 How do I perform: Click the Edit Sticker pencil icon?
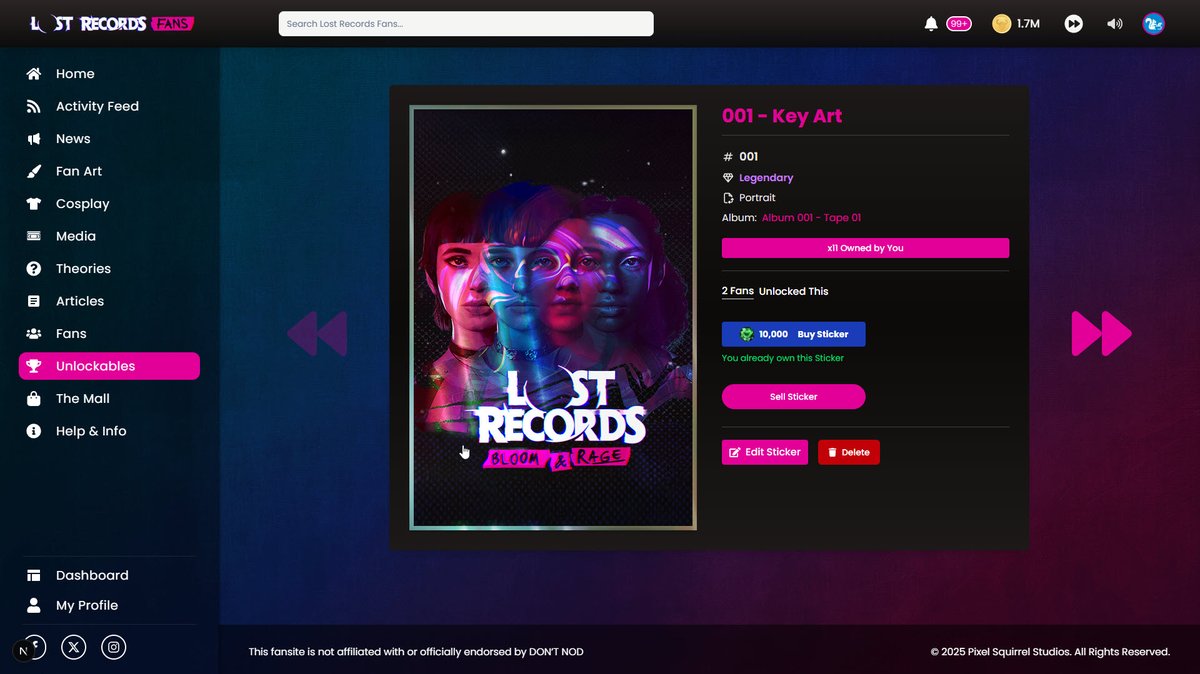(x=735, y=452)
